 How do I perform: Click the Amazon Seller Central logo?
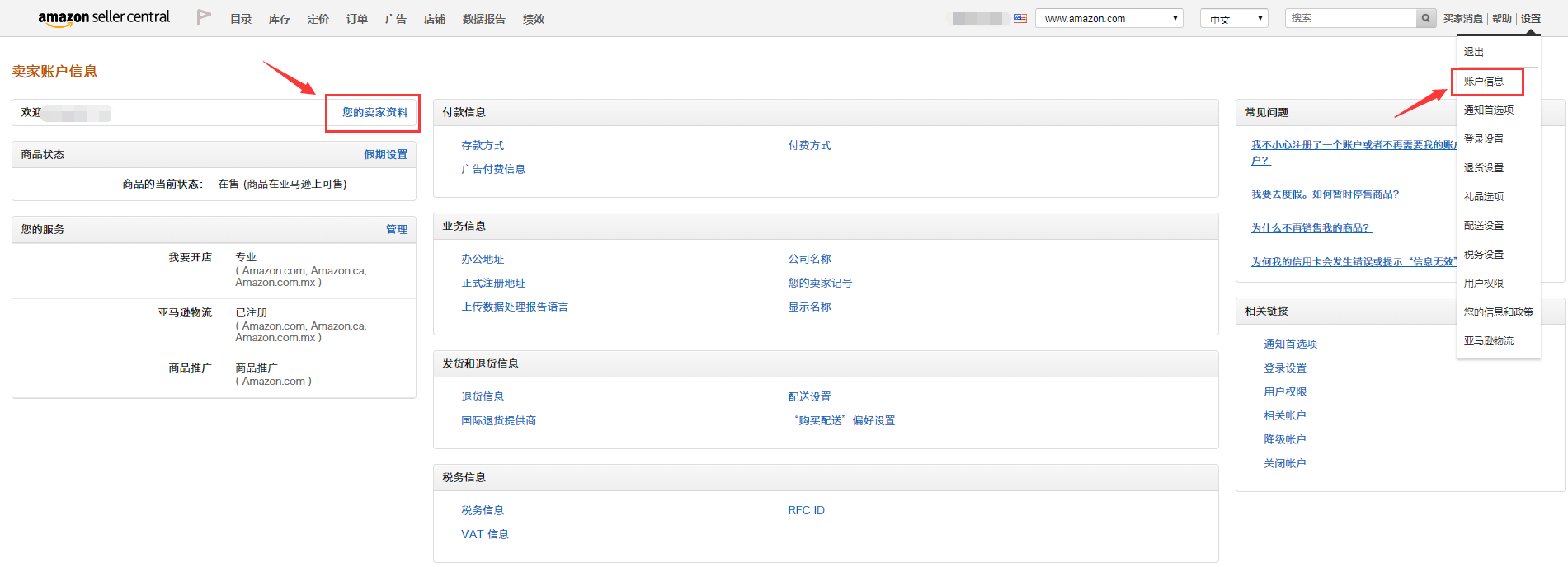tap(104, 18)
